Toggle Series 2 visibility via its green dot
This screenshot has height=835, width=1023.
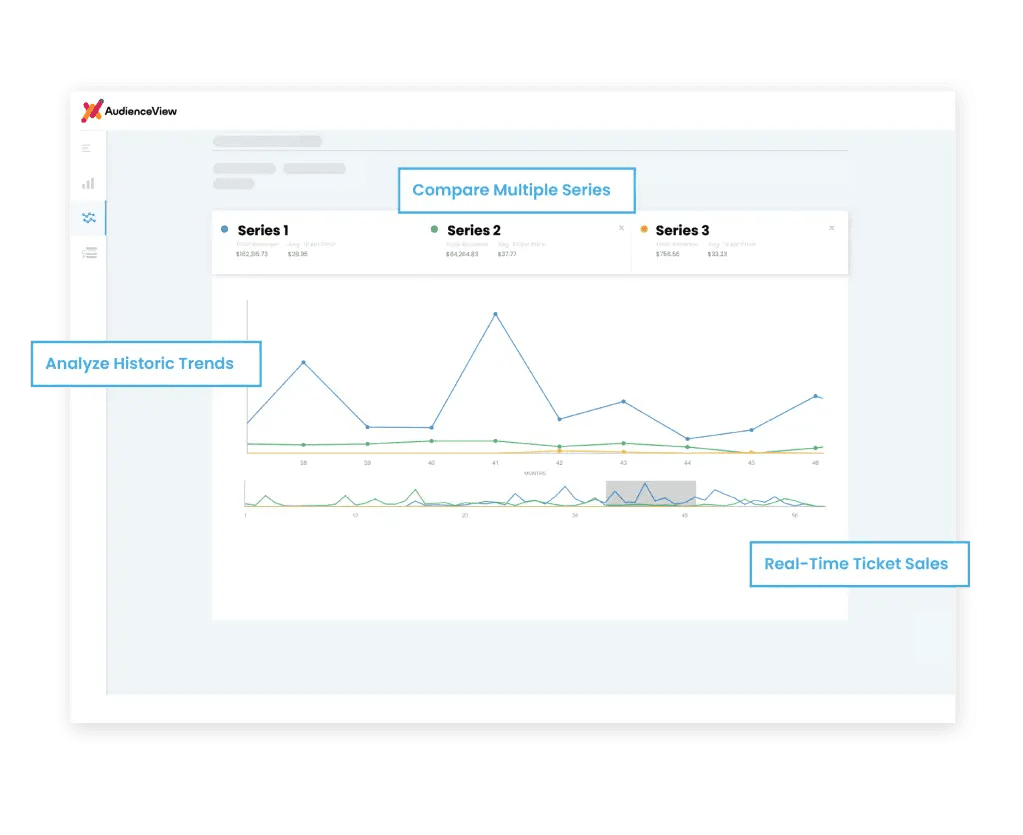pos(434,229)
